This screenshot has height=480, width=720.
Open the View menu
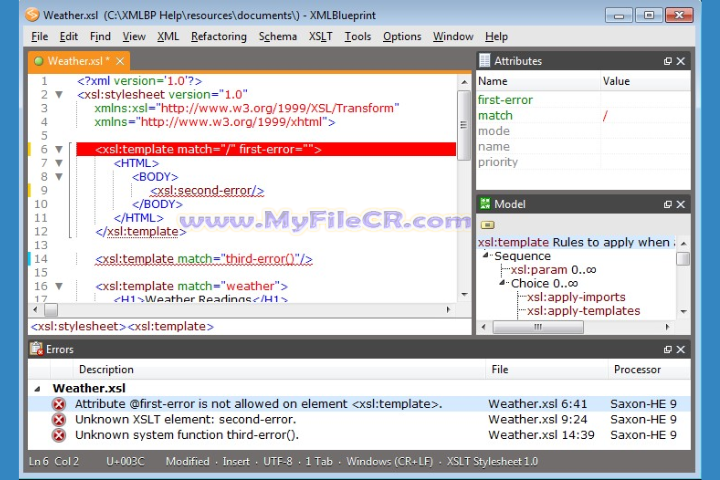point(134,36)
